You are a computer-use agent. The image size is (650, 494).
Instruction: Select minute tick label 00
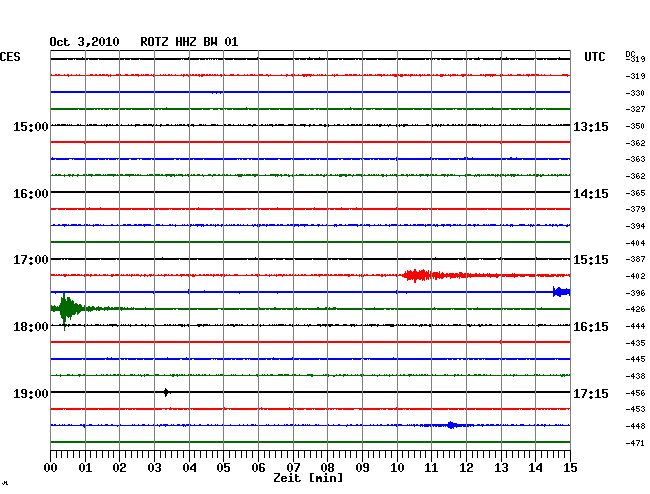(51, 468)
